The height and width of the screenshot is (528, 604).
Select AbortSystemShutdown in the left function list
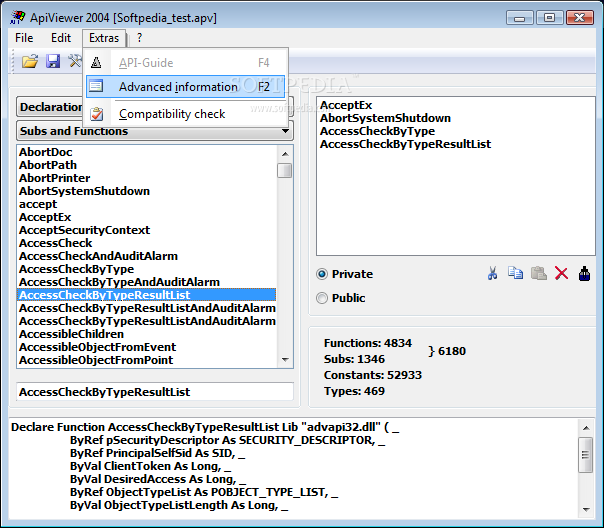(84, 191)
